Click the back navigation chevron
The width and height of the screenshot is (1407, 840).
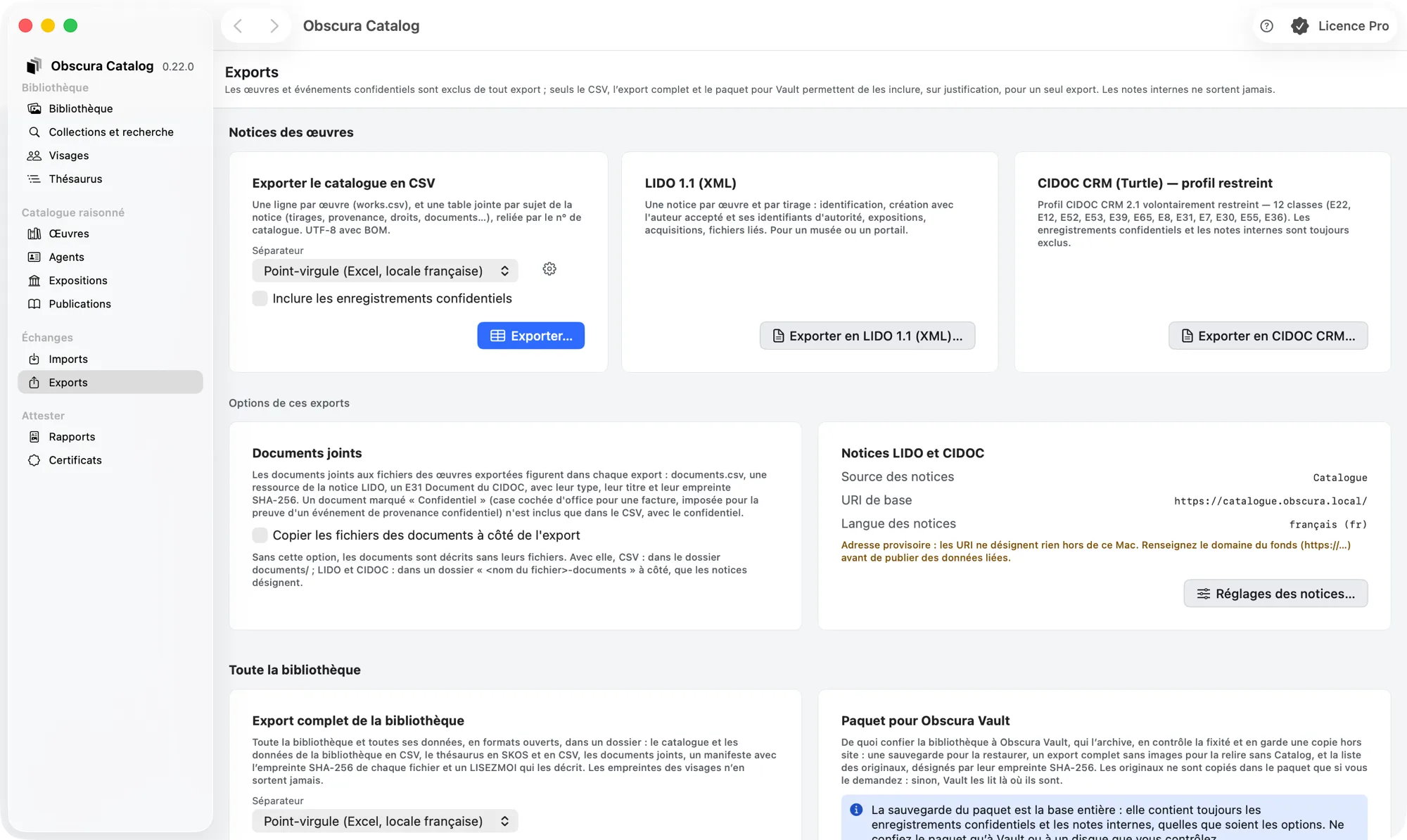(238, 26)
